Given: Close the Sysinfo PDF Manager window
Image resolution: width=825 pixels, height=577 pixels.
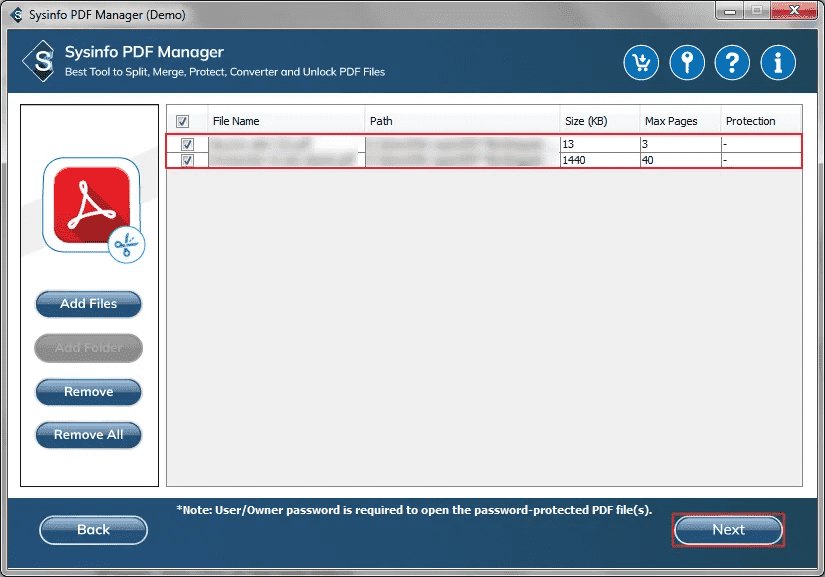Looking at the screenshot, I should pos(794,11).
